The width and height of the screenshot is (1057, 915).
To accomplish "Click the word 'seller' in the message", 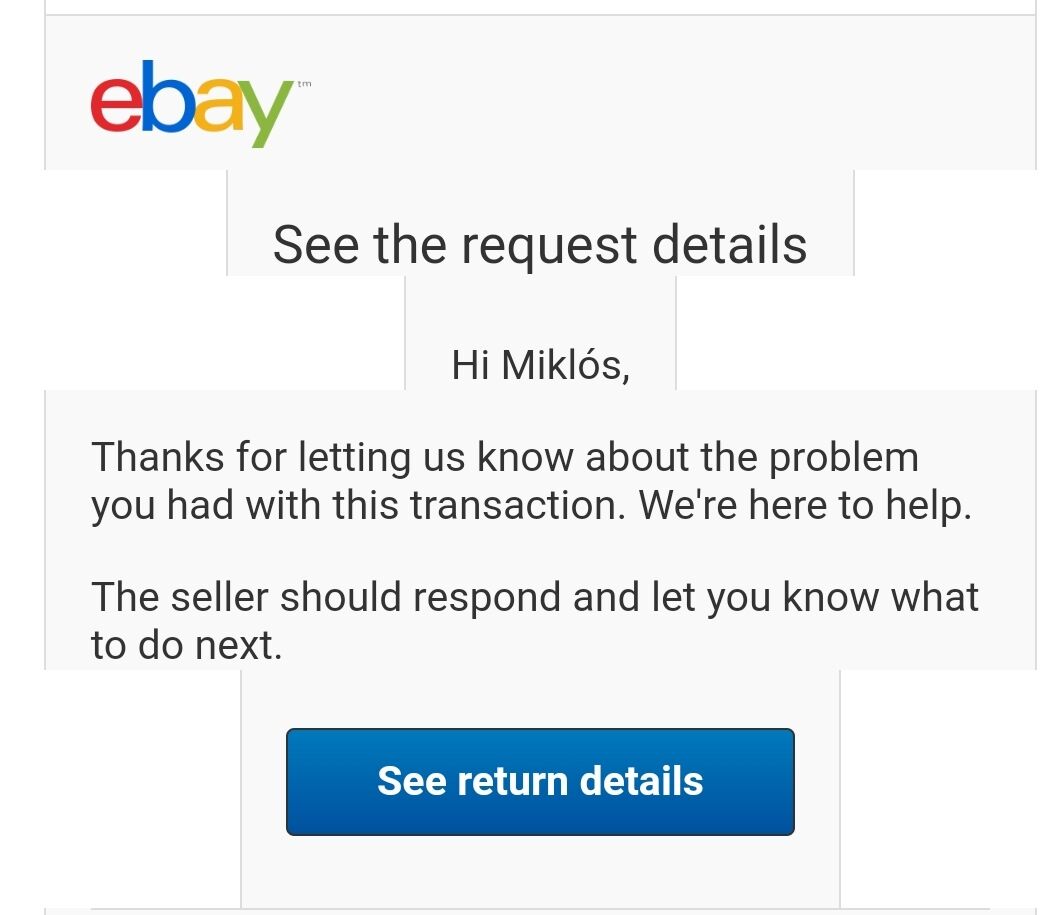I will pos(220,597).
